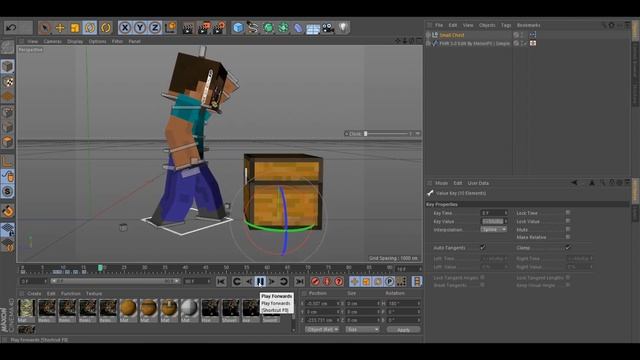The image size is (640, 360).
Task: Open the Edit Render Settings icon
Action: 219,28
